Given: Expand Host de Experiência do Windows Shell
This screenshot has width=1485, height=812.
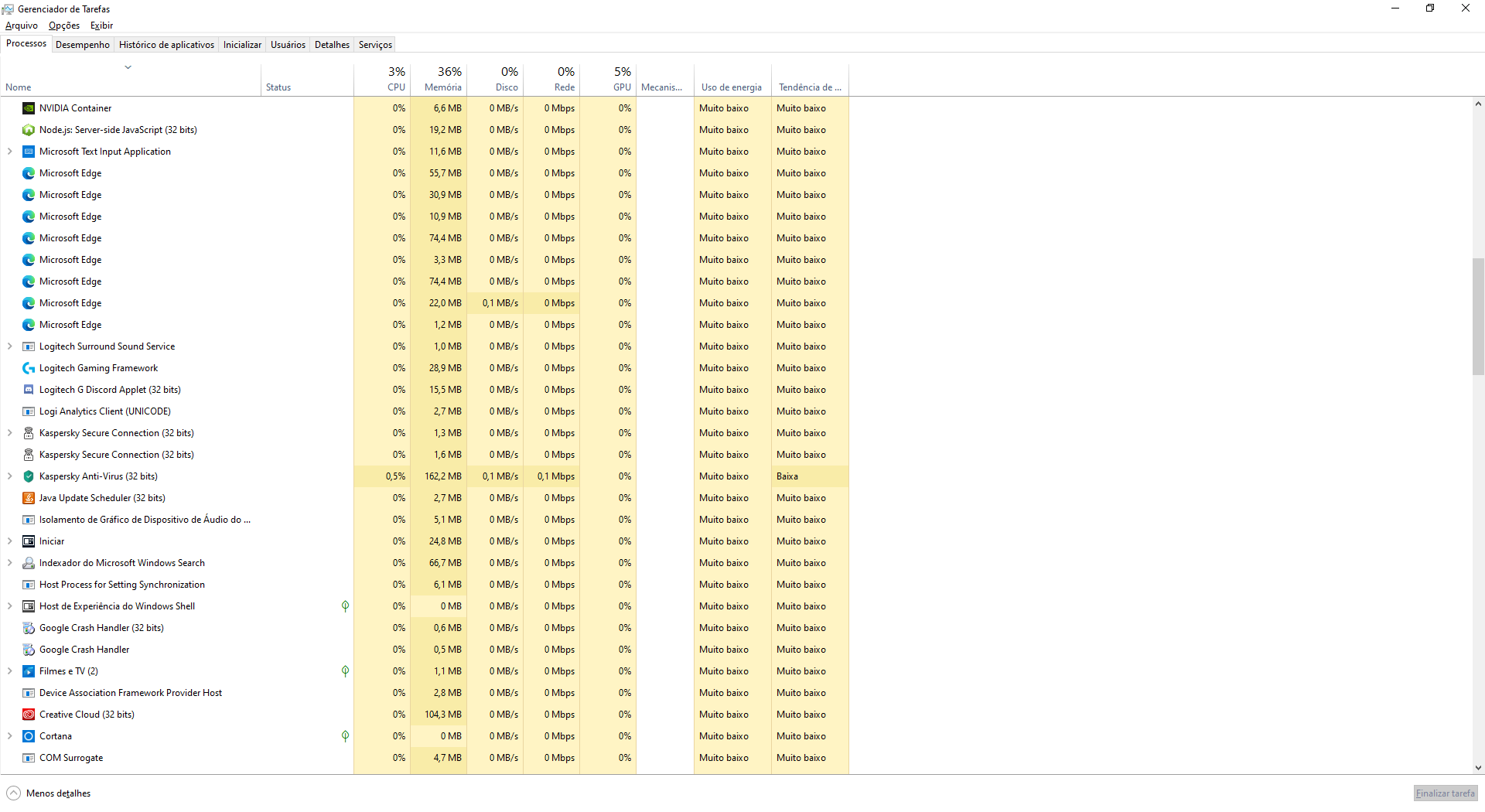Looking at the screenshot, I should [9, 606].
